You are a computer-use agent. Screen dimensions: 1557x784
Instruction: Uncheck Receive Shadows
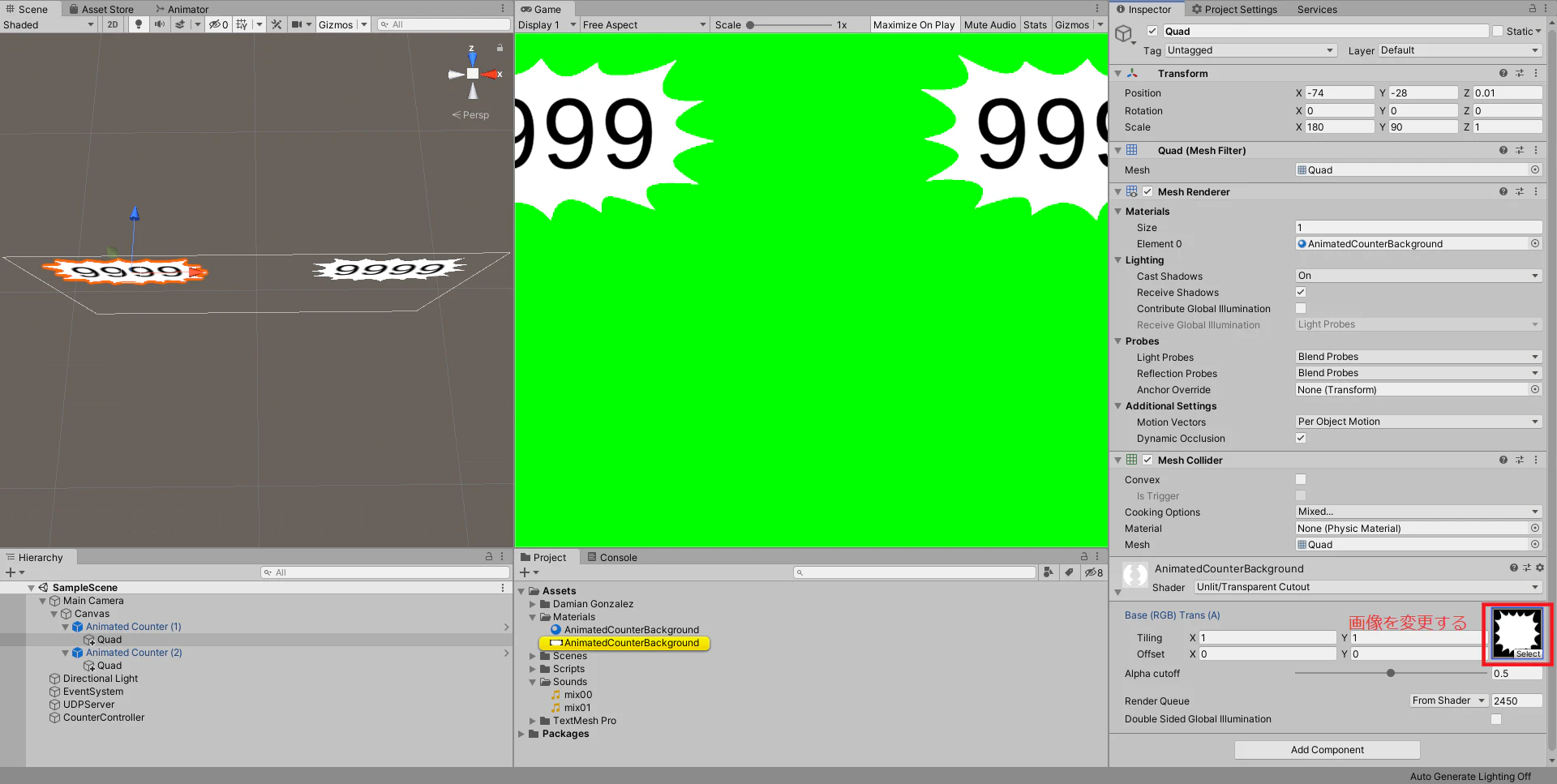pos(1301,292)
